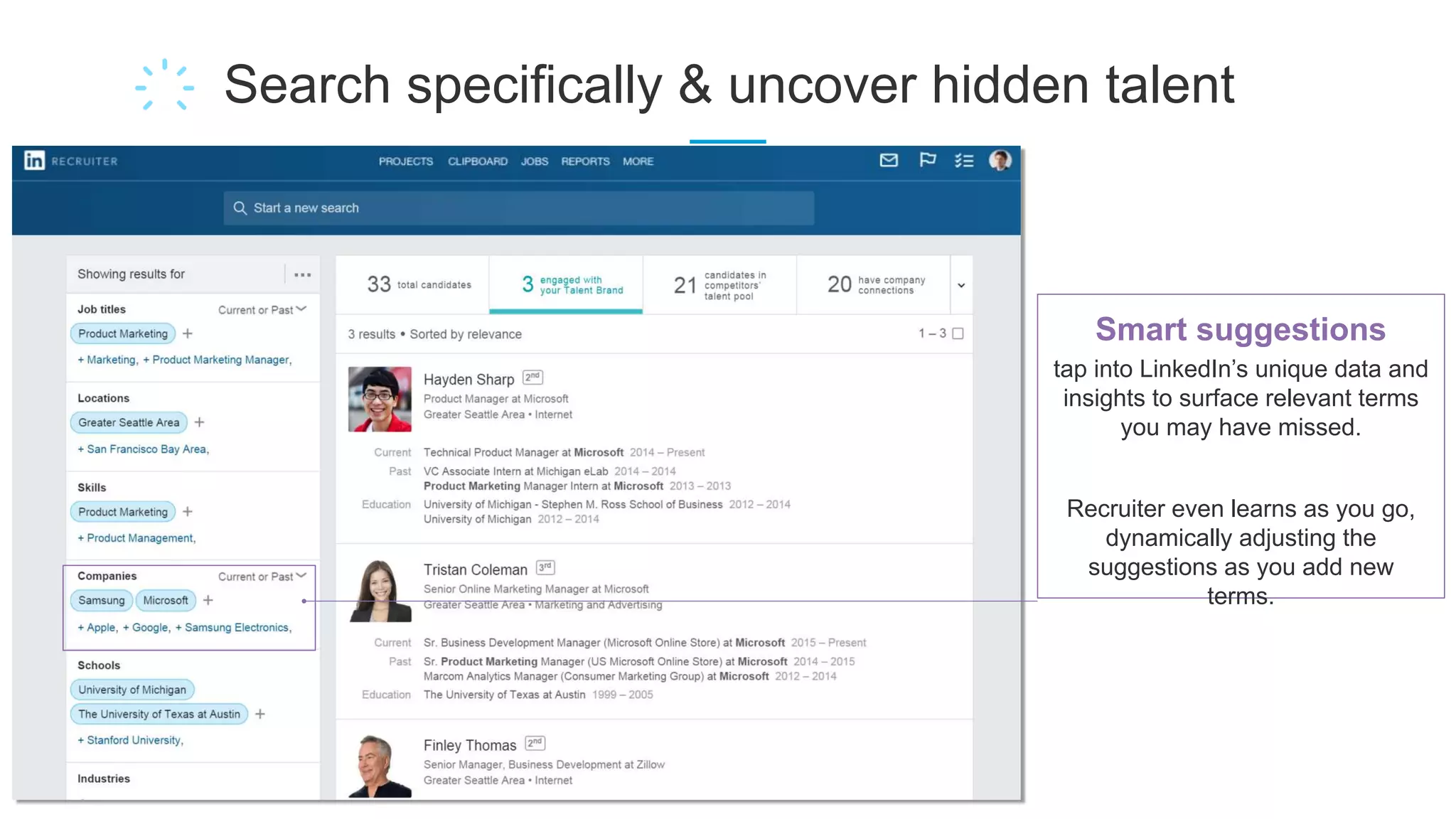This screenshot has height=819, width=1456.
Task: Click the Product Marketing job title chip
Action: (x=123, y=333)
